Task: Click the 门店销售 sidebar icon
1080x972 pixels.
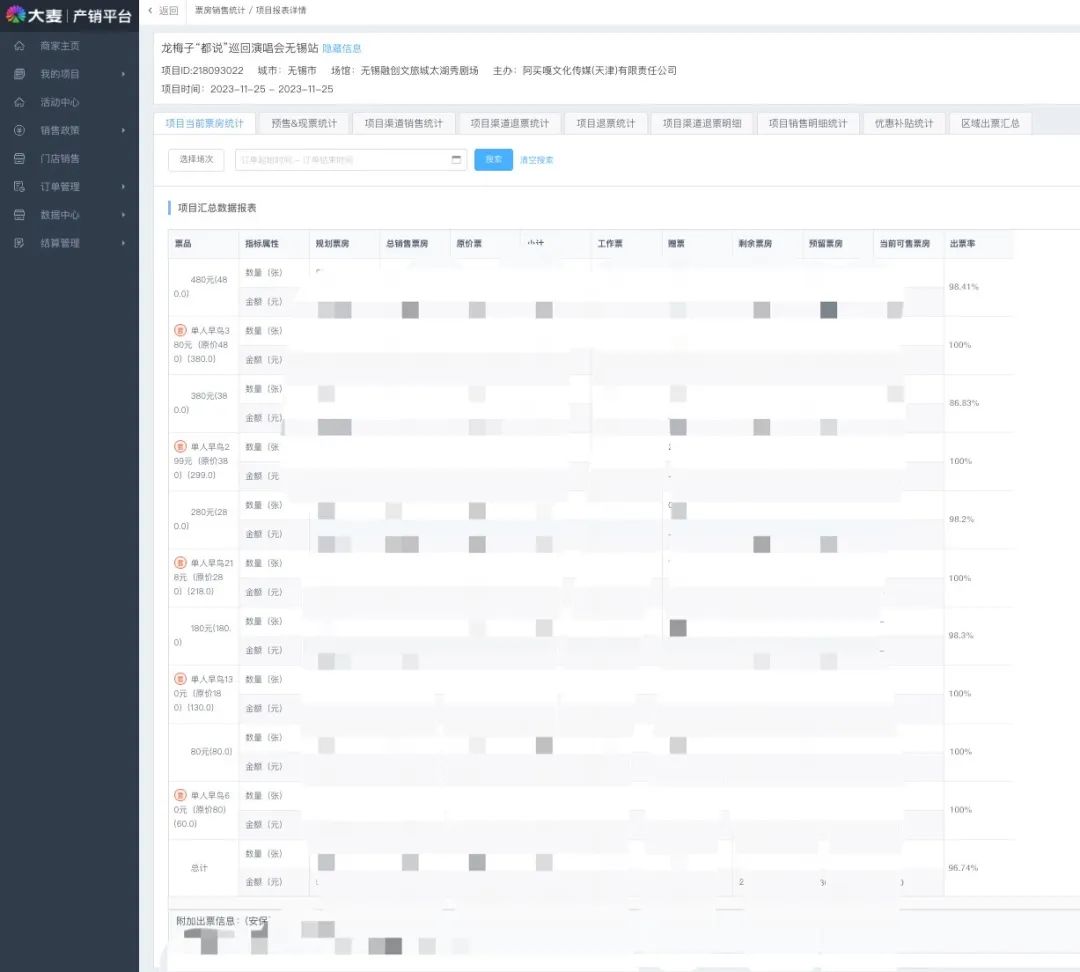Action: pos(19,158)
